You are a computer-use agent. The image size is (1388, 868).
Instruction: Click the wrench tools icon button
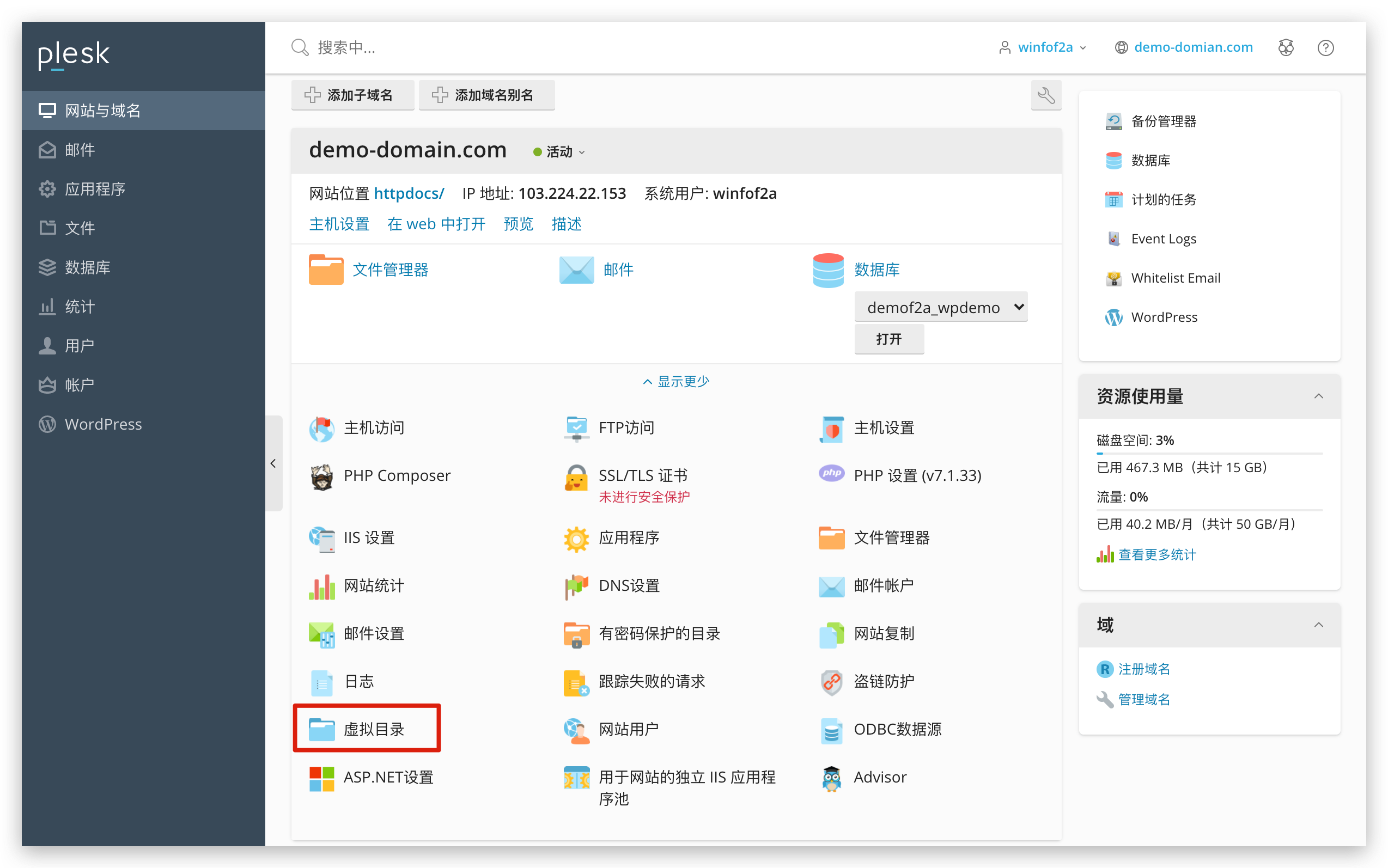tap(1045, 95)
